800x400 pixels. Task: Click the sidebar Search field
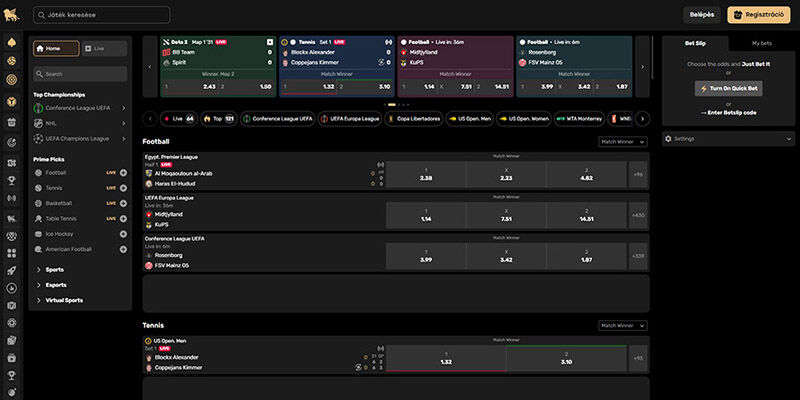click(80, 74)
